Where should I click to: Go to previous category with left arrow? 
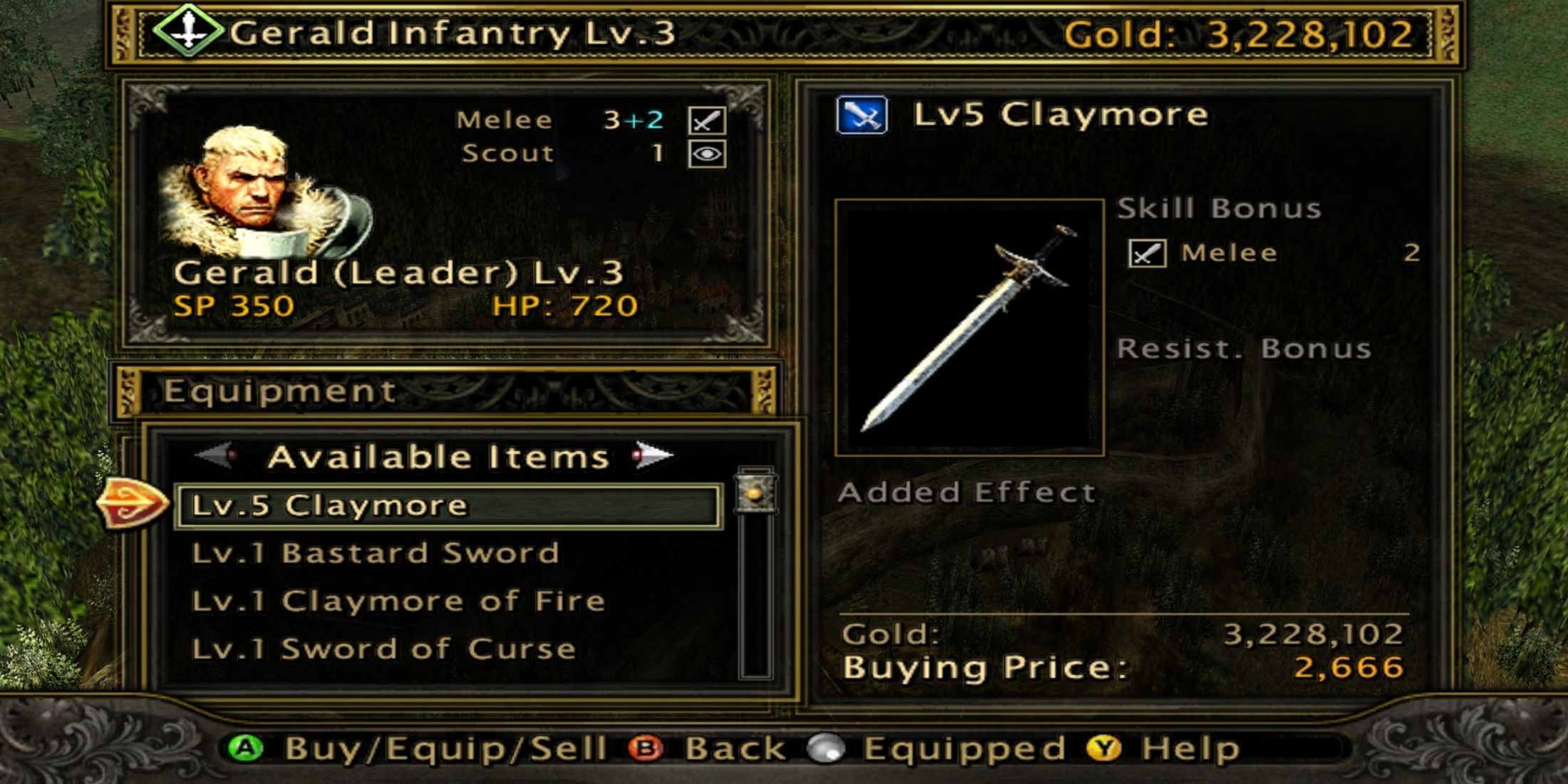(x=216, y=455)
